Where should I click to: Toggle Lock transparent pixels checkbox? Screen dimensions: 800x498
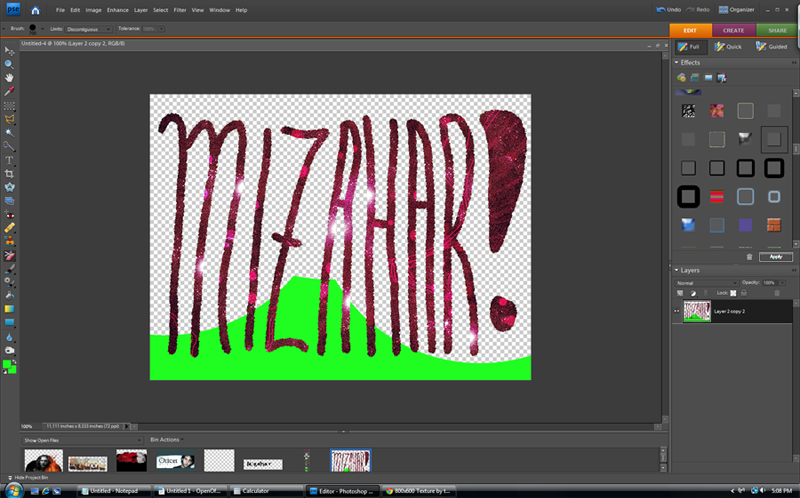tap(733, 293)
